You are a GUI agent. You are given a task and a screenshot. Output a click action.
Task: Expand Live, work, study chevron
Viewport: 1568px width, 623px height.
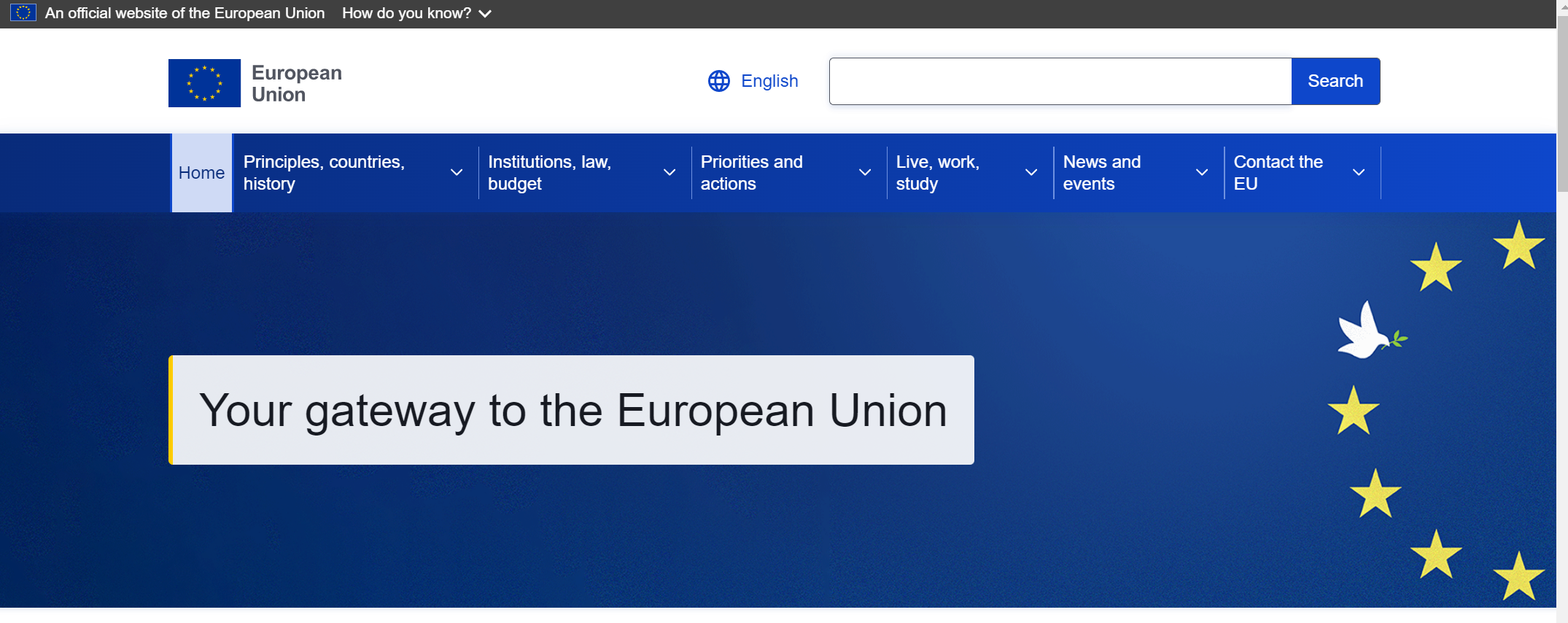[x=1031, y=173]
